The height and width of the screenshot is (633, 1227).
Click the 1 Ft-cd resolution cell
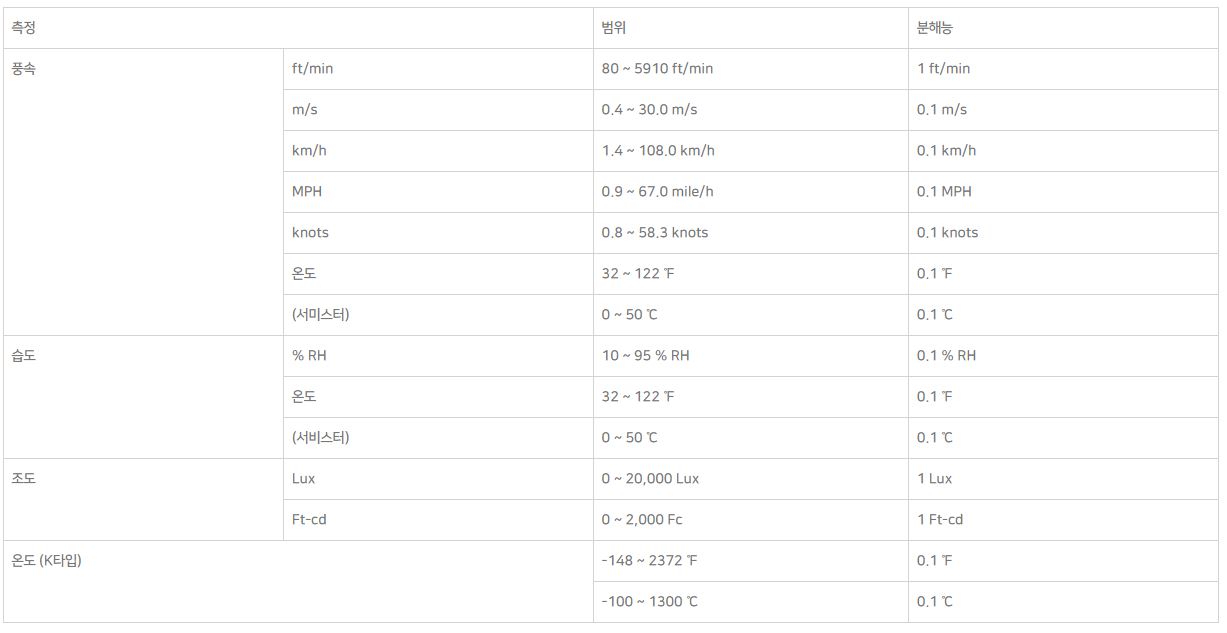tap(940, 520)
